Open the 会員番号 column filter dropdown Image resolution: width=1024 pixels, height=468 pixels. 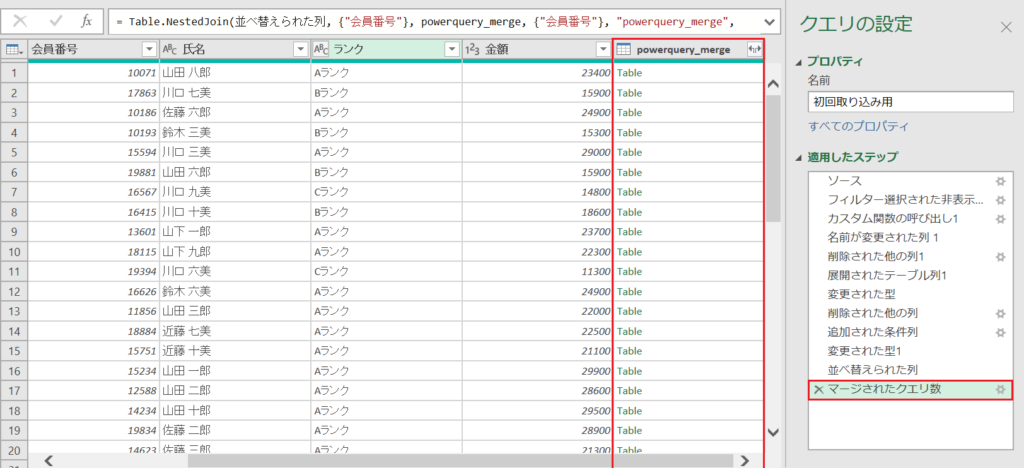(150, 50)
